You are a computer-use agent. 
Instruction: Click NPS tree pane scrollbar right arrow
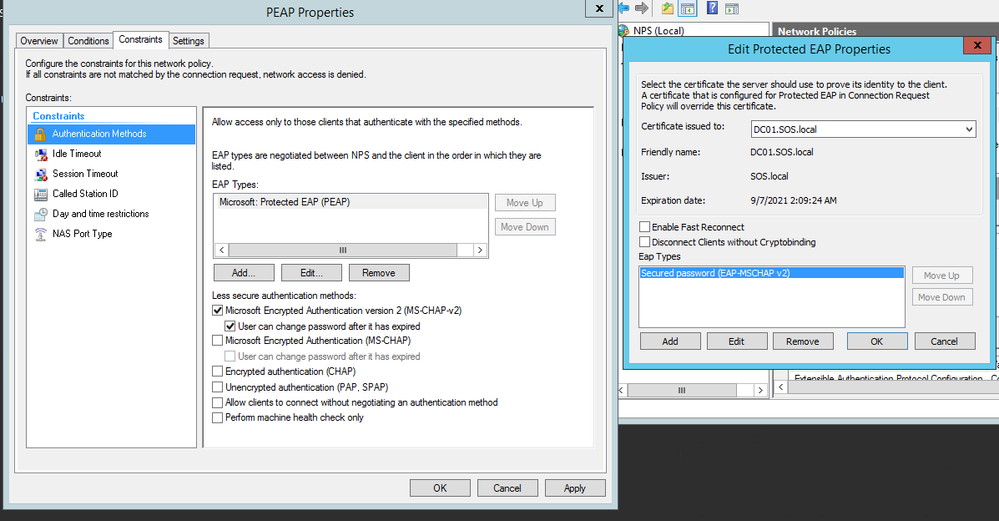point(761,390)
